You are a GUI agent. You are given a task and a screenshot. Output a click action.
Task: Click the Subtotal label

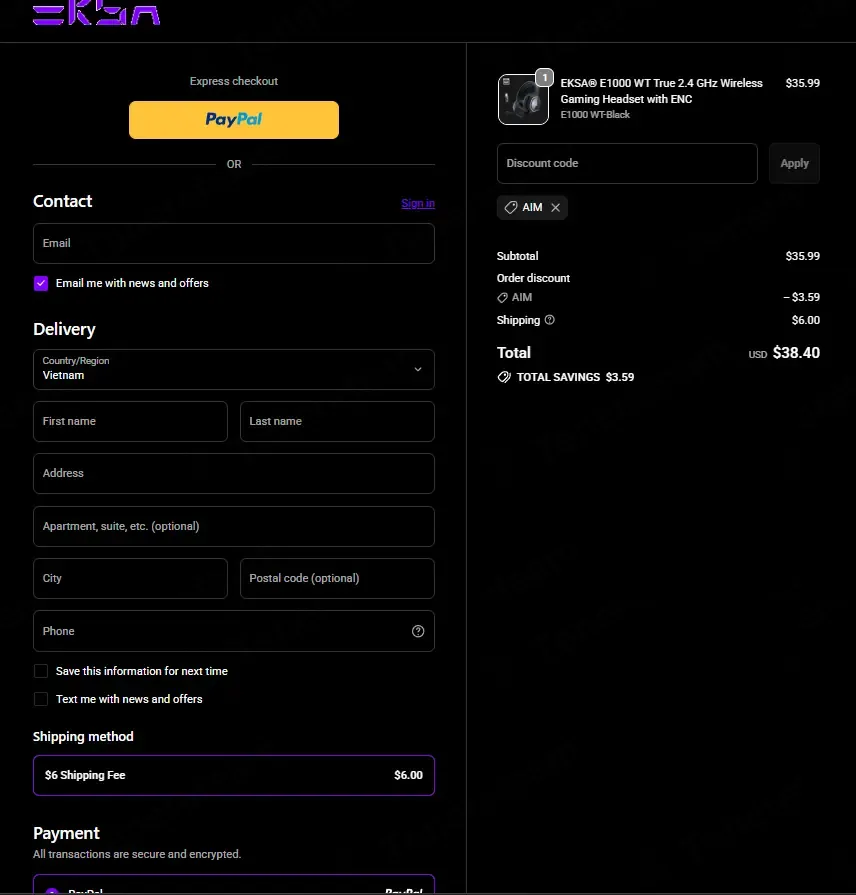[x=518, y=256]
